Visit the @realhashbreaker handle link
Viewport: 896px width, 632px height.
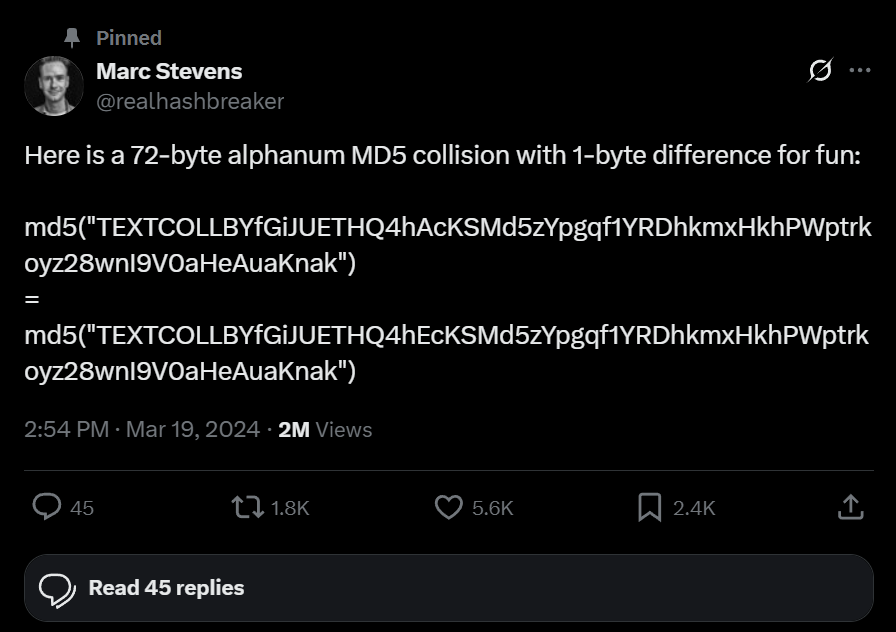click(x=190, y=101)
